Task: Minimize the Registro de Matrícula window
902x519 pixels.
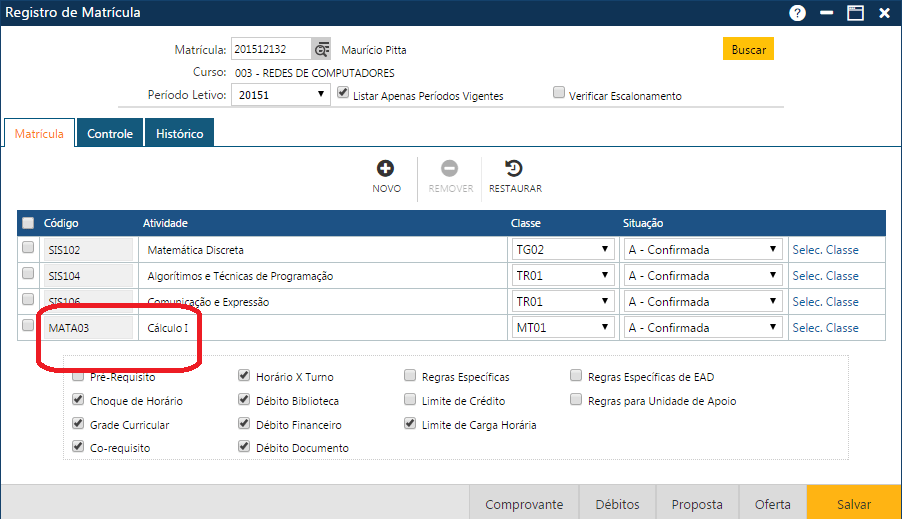Action: 827,13
